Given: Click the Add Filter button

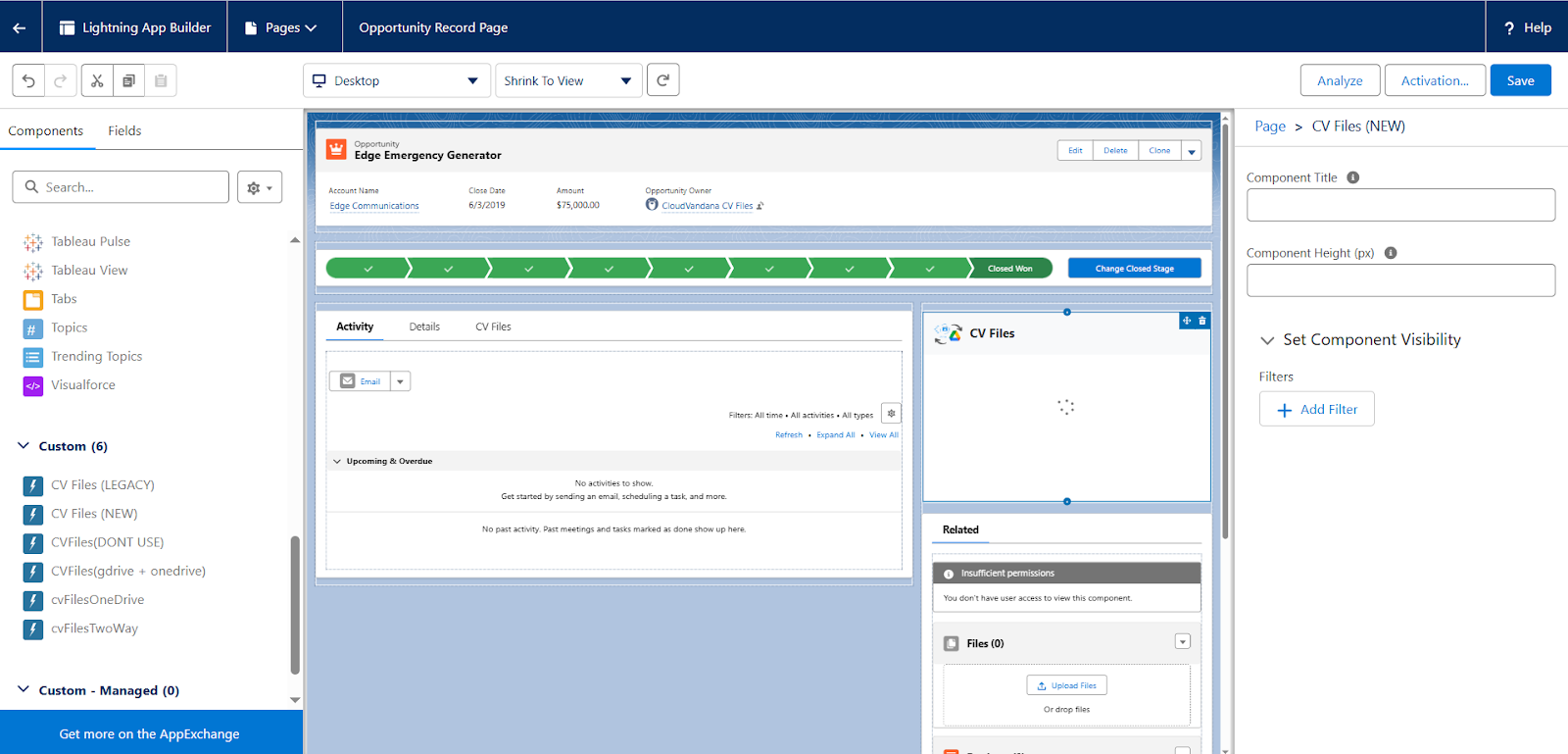Looking at the screenshot, I should click(1317, 409).
